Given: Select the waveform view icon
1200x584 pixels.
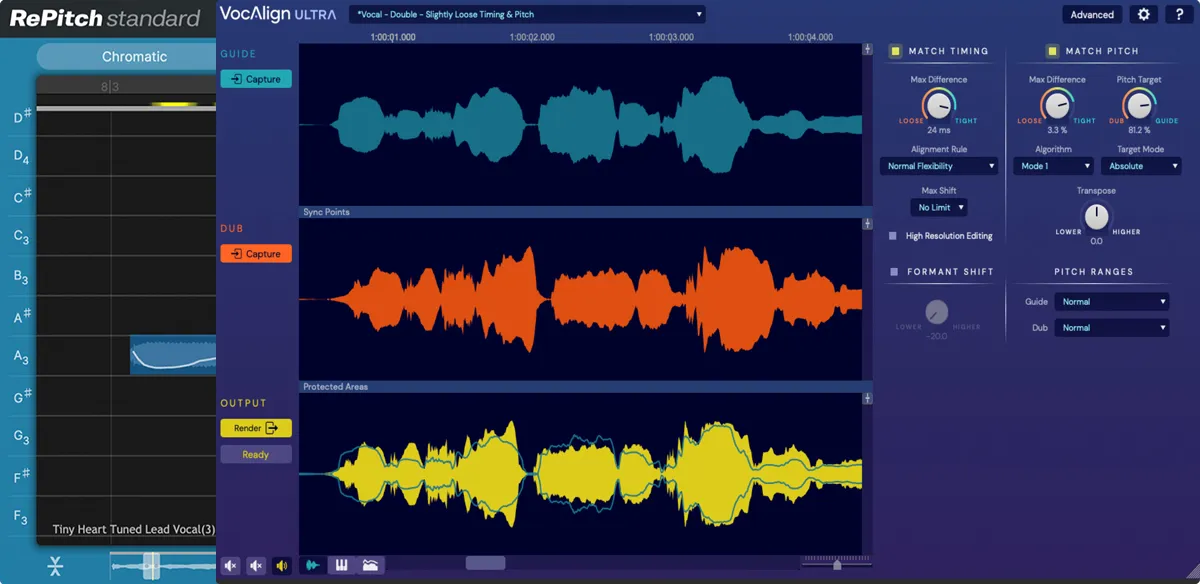Looking at the screenshot, I should 312,565.
